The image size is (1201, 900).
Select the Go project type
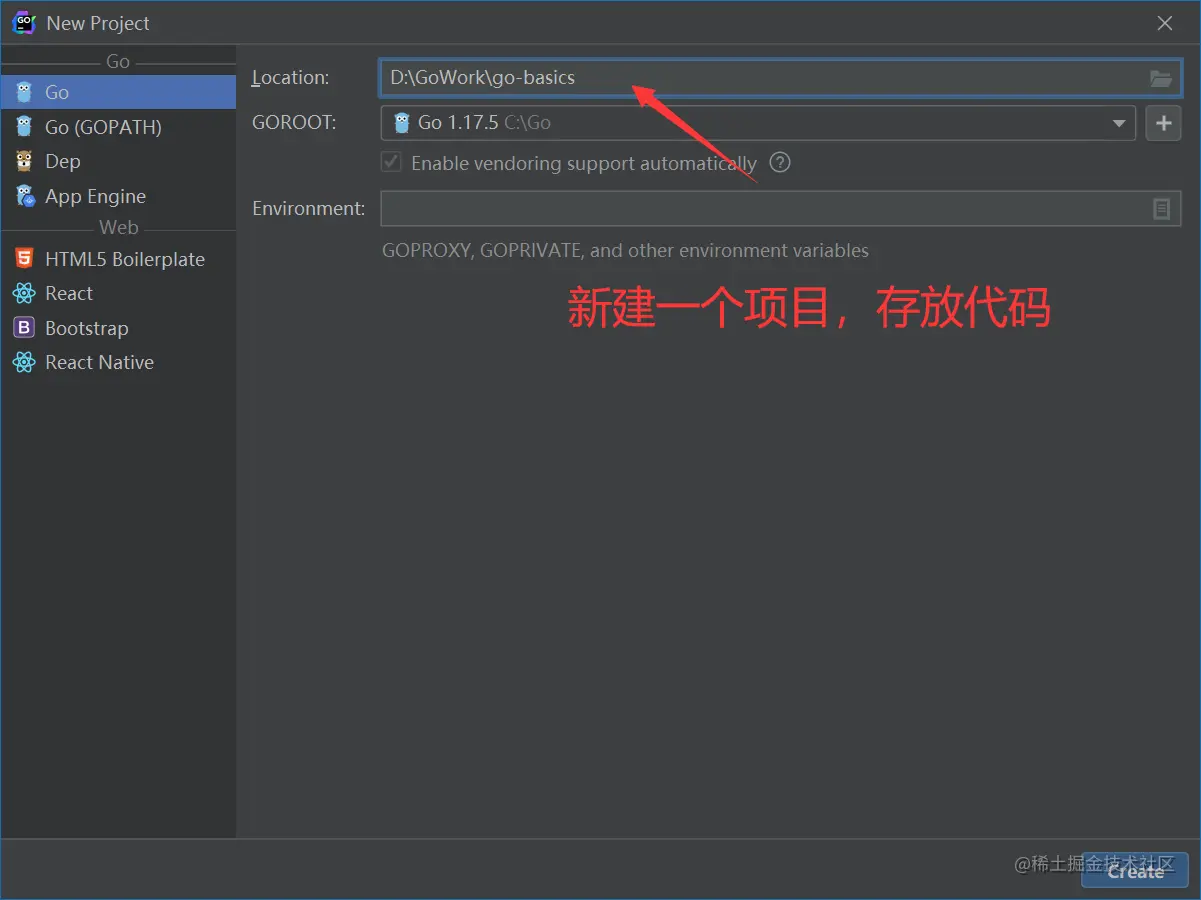(118, 92)
